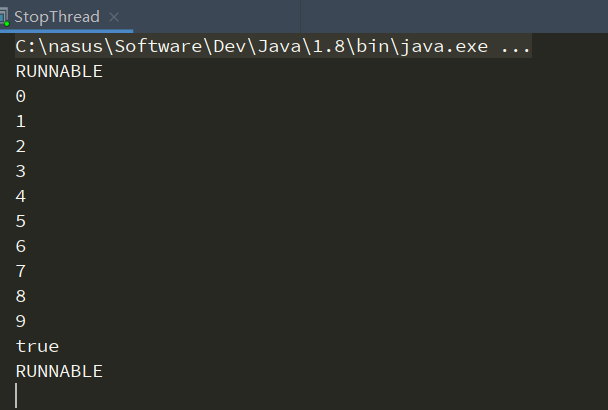Click on the output value 9
The width and height of the screenshot is (608, 410).
pos(21,322)
